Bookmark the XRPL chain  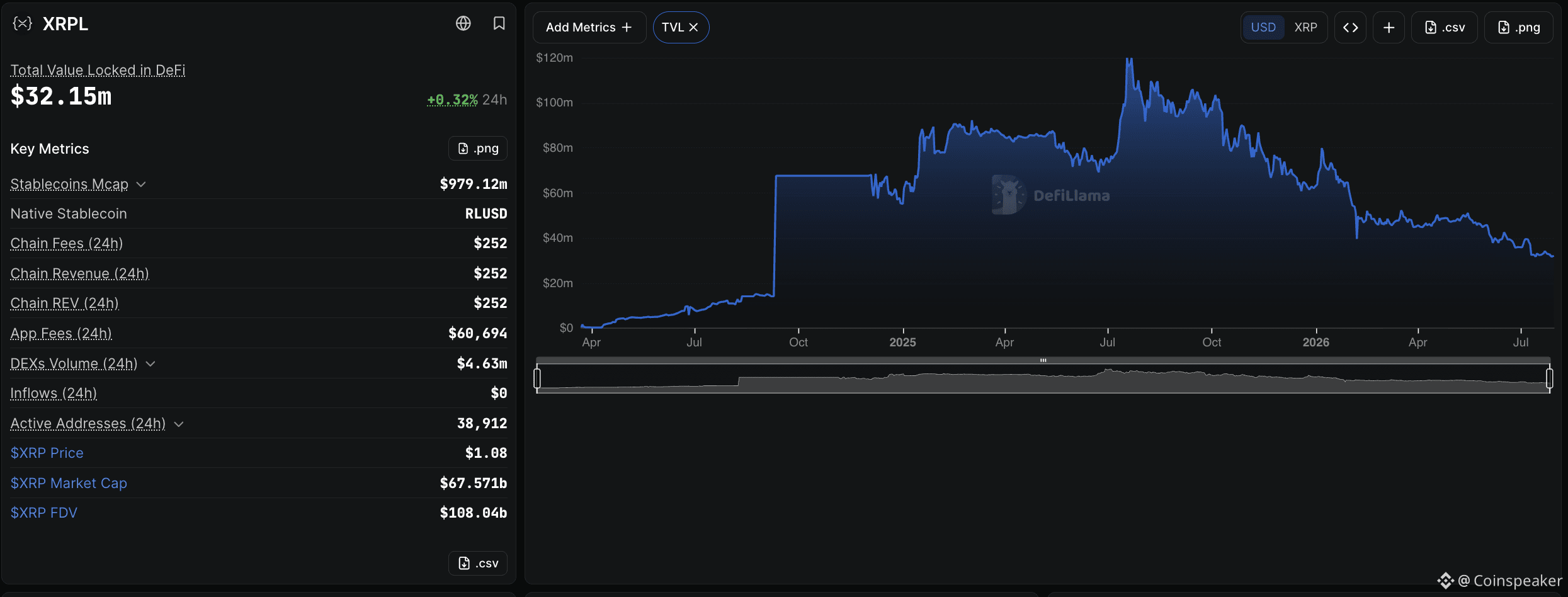(499, 23)
